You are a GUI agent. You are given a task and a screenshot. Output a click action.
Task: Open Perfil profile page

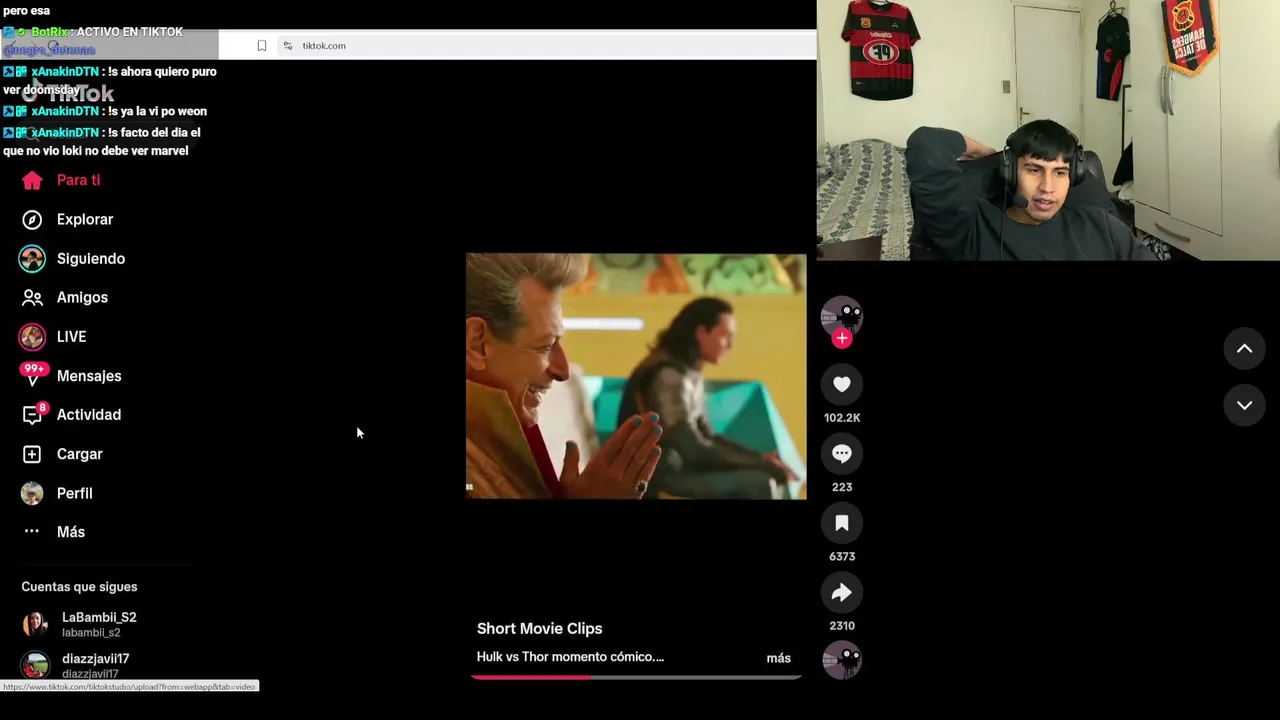tap(57, 493)
